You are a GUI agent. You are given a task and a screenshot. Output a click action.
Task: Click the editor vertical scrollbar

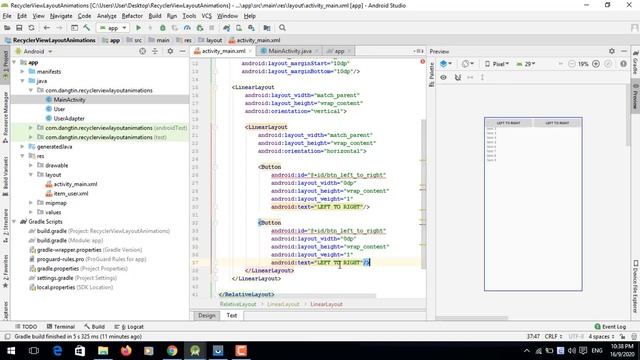(423, 194)
